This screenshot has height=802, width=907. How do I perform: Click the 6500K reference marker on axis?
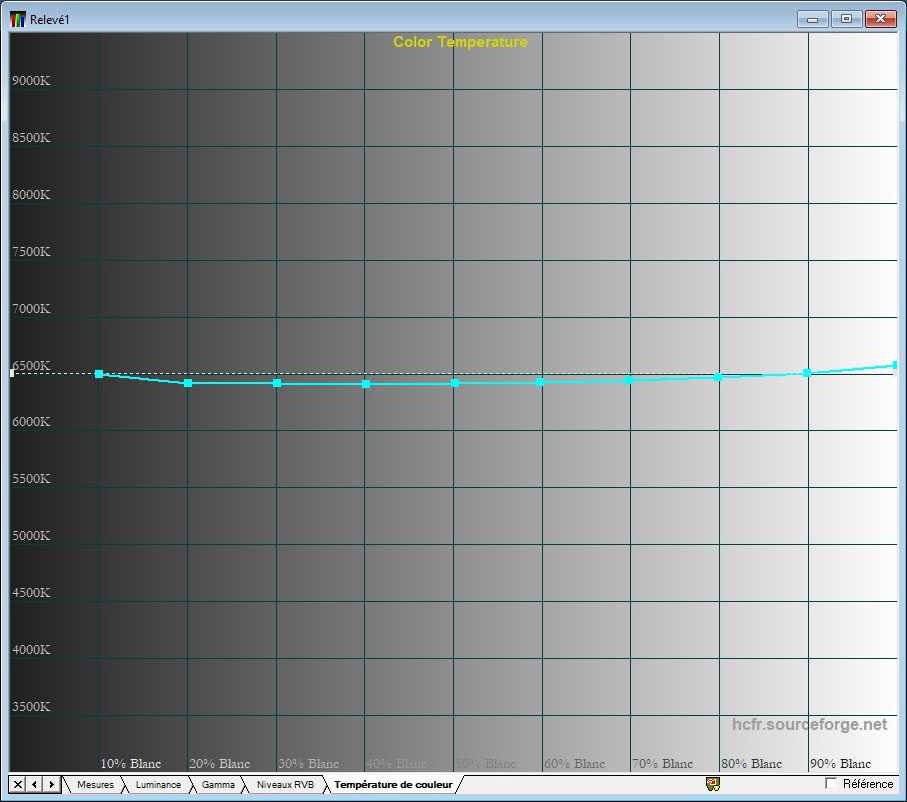(x=12, y=373)
